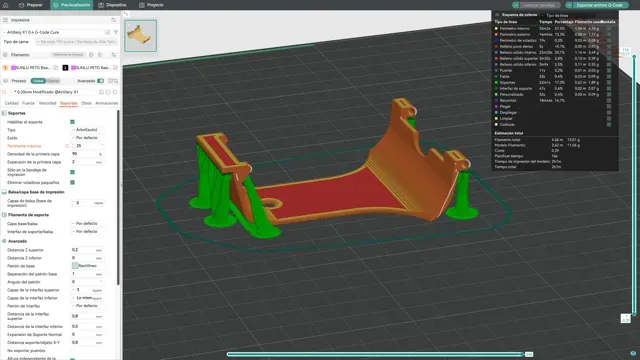Image resolution: width=640 pixels, height=360 pixels.
Task: Open the Velocidad settings tab
Action: (x=47, y=103)
